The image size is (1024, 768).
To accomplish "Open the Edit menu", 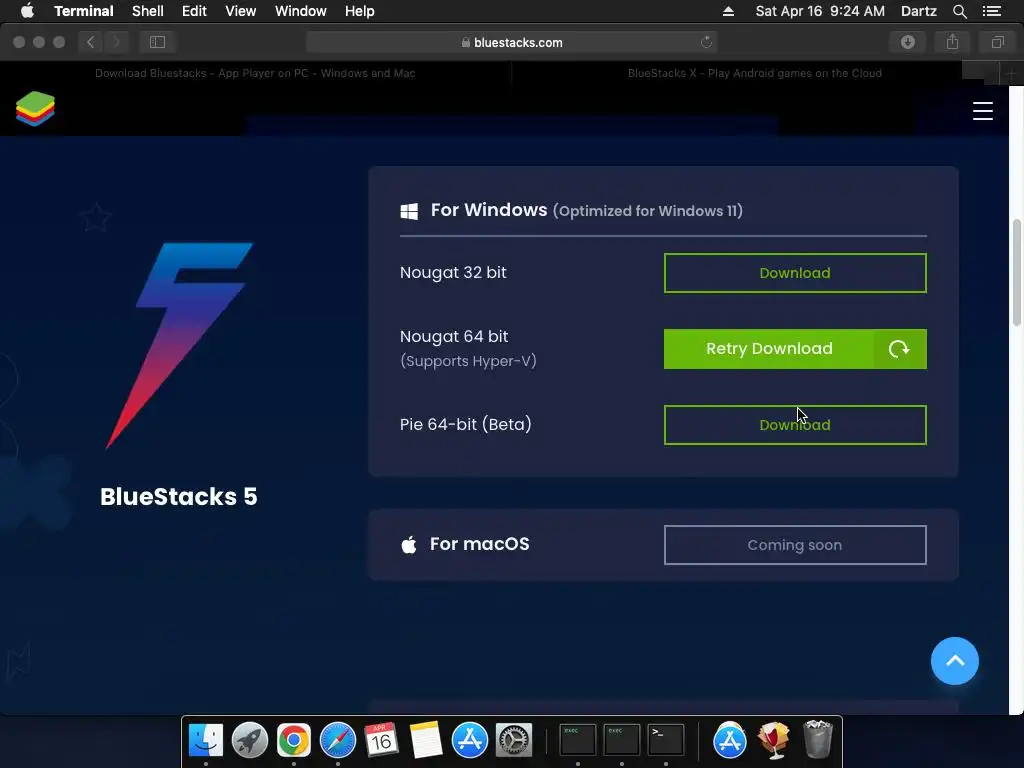I will [x=194, y=11].
